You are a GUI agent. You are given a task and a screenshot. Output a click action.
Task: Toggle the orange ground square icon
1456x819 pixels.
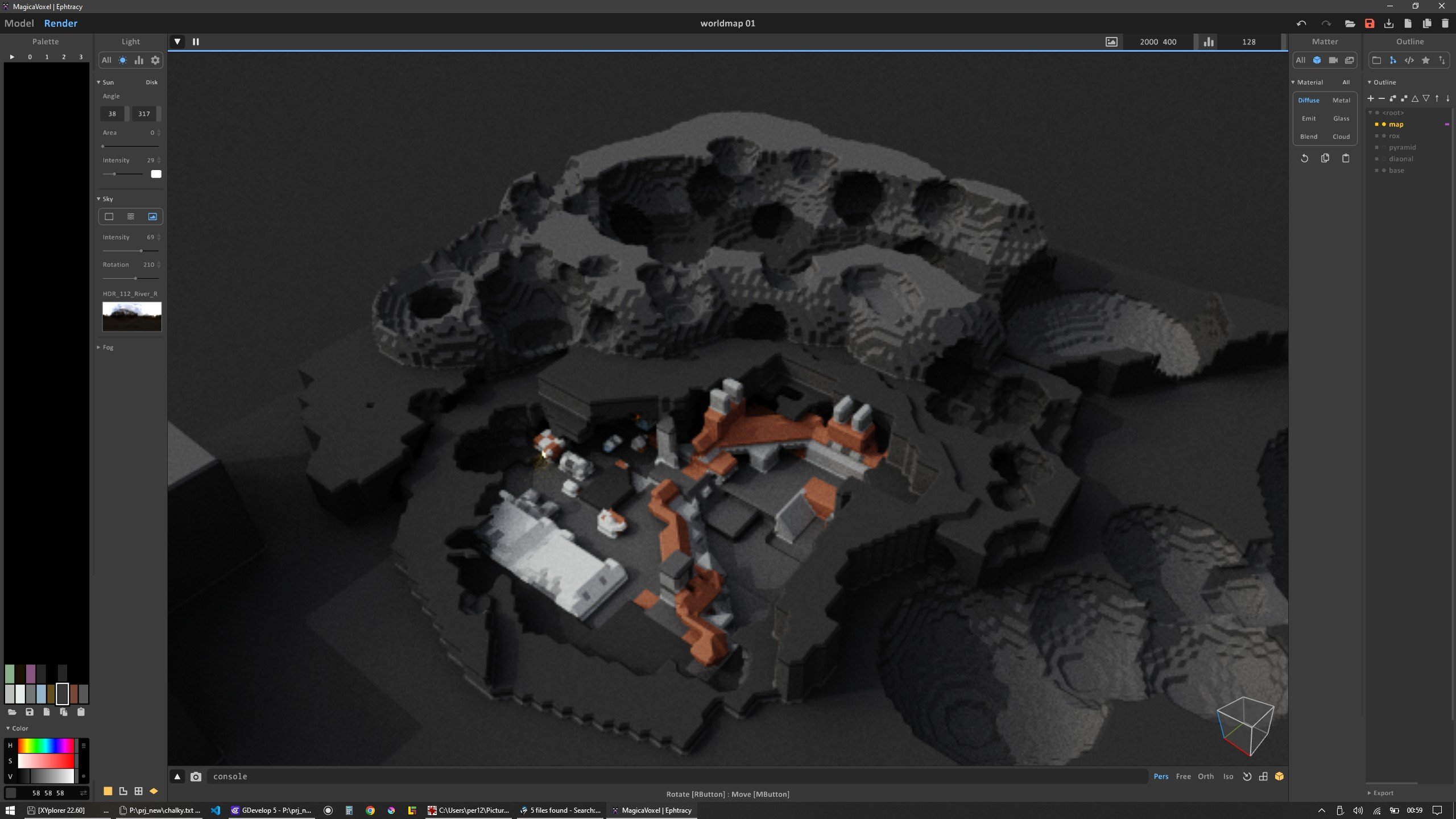[107, 791]
